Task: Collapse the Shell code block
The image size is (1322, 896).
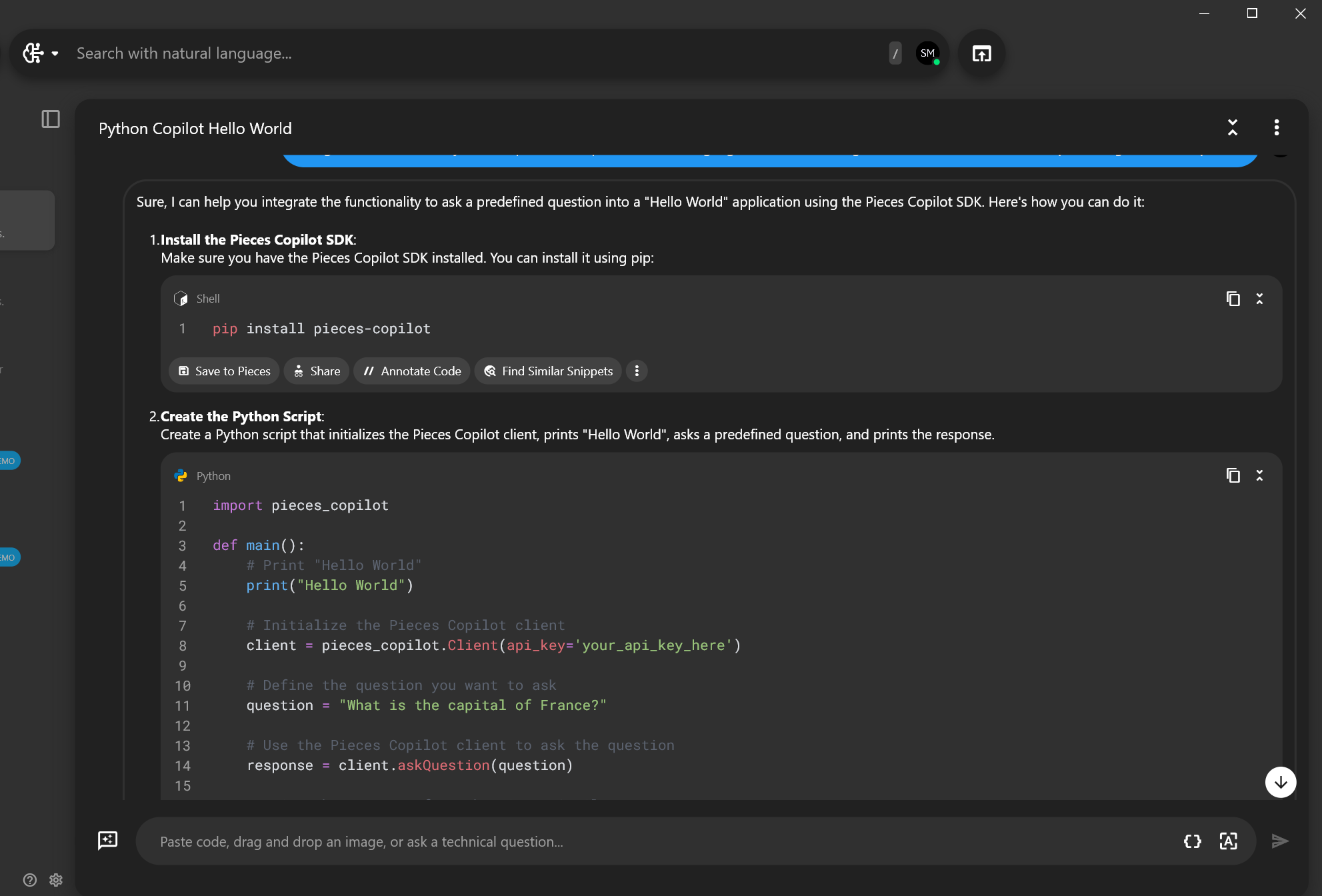Action: pyautogui.click(x=1259, y=299)
